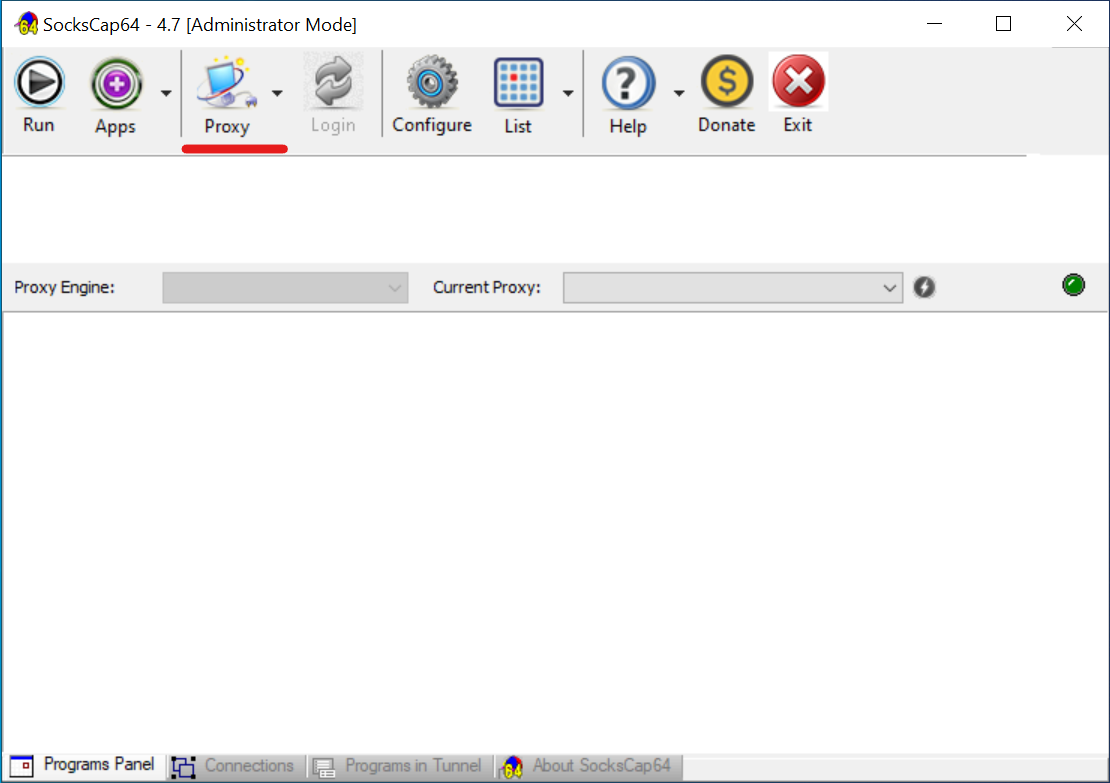This screenshot has width=1110, height=783.
Task: Expand the List dropdown arrow
Action: pos(568,94)
